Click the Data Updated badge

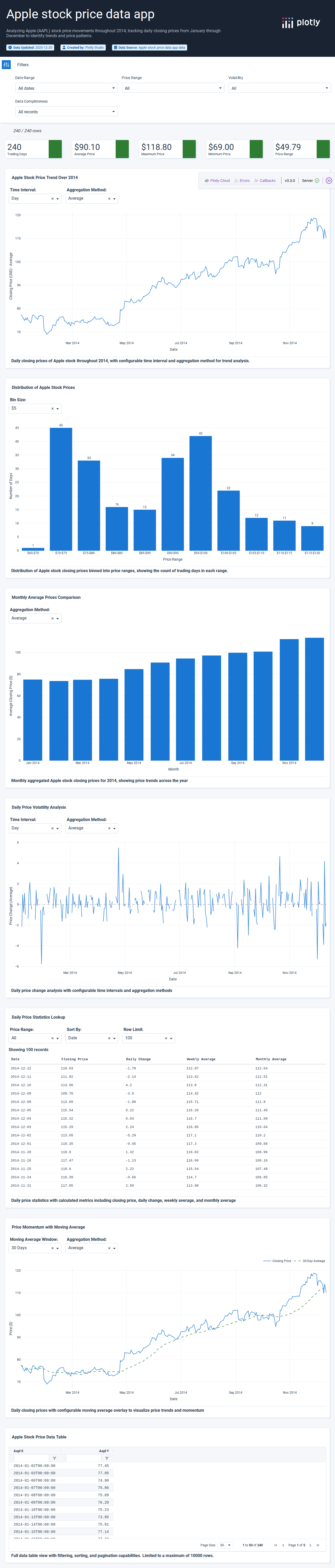point(30,47)
